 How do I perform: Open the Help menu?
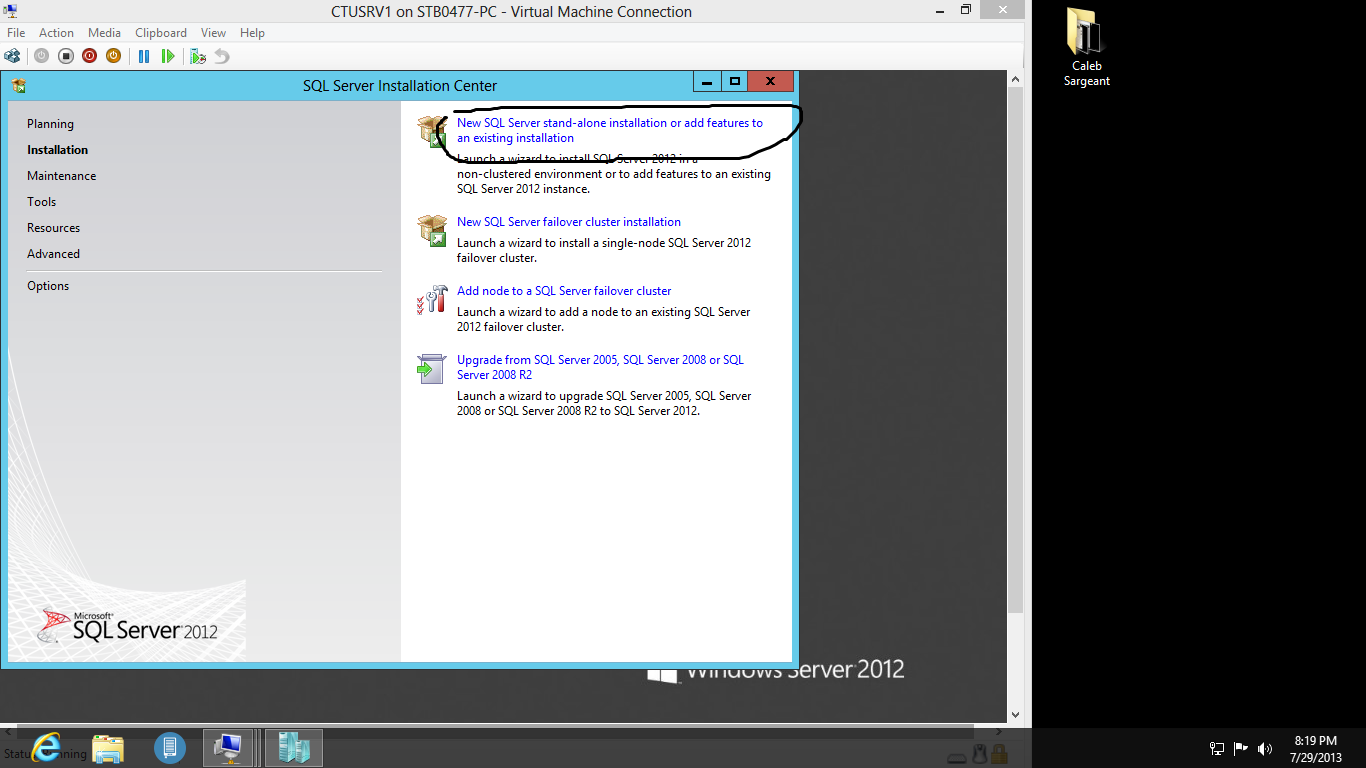pos(252,33)
